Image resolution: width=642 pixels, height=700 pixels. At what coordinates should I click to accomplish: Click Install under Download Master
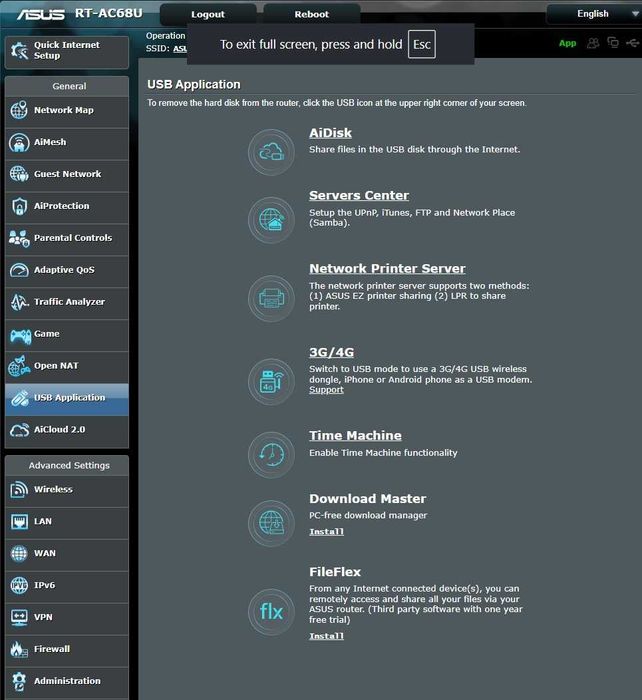[326, 532]
